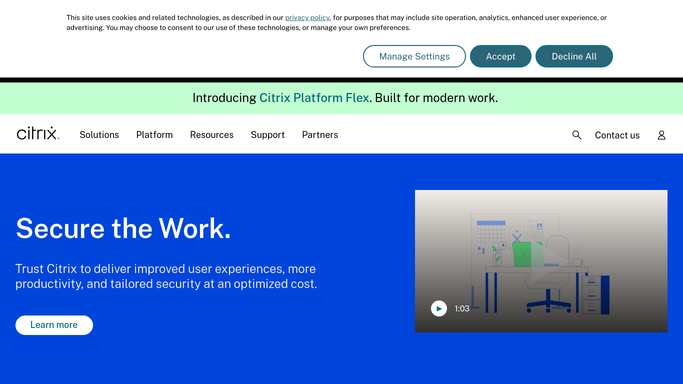Open the Partners menu
Viewport: 683px width, 384px height.
tap(320, 135)
